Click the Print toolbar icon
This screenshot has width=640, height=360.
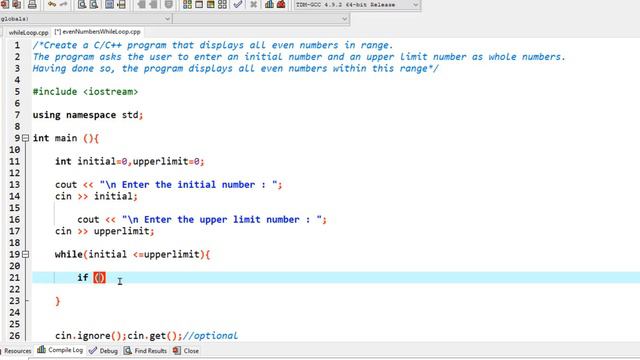(x=32, y=4)
